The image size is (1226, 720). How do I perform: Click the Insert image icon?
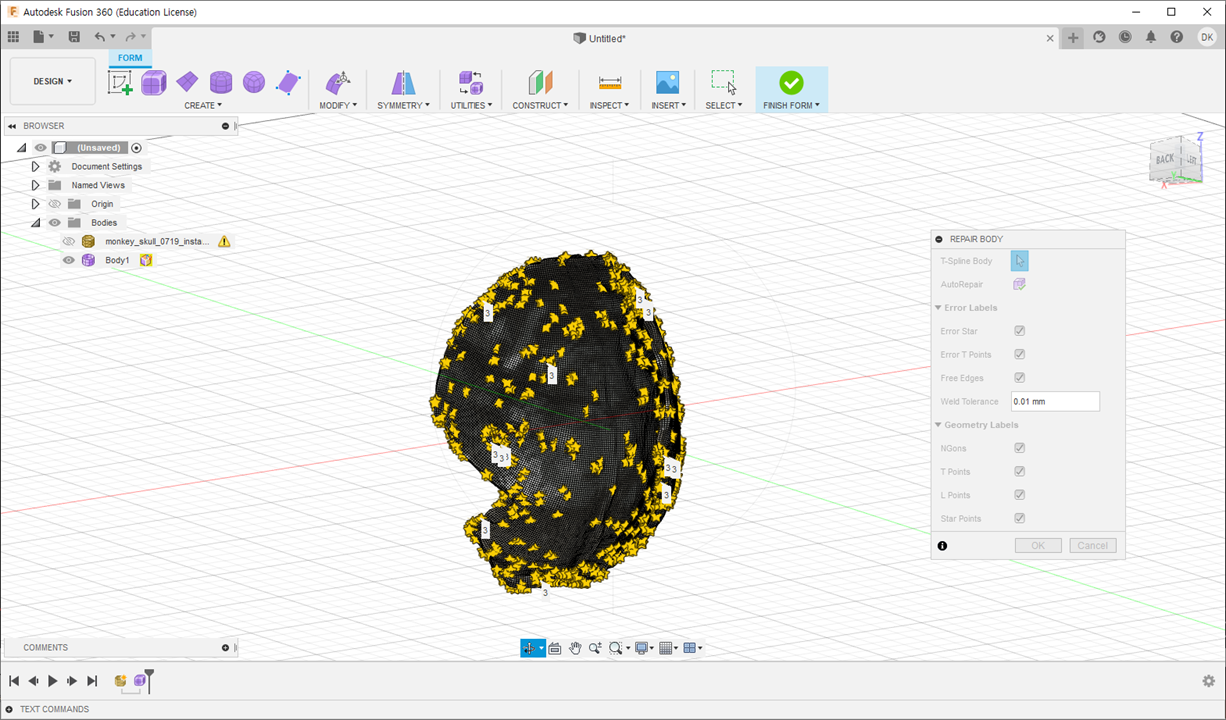pos(667,82)
